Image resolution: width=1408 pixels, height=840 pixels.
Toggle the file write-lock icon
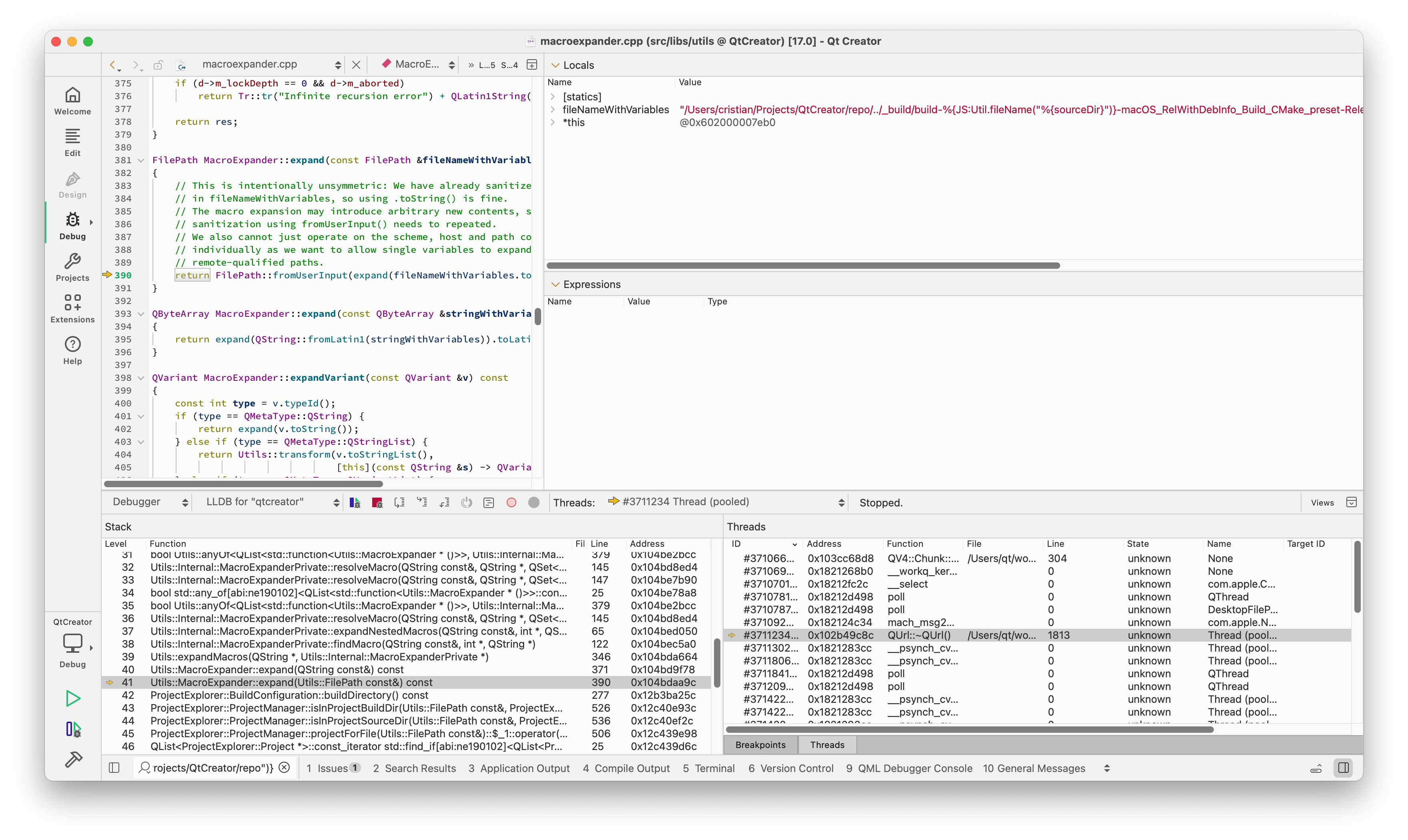(x=158, y=65)
